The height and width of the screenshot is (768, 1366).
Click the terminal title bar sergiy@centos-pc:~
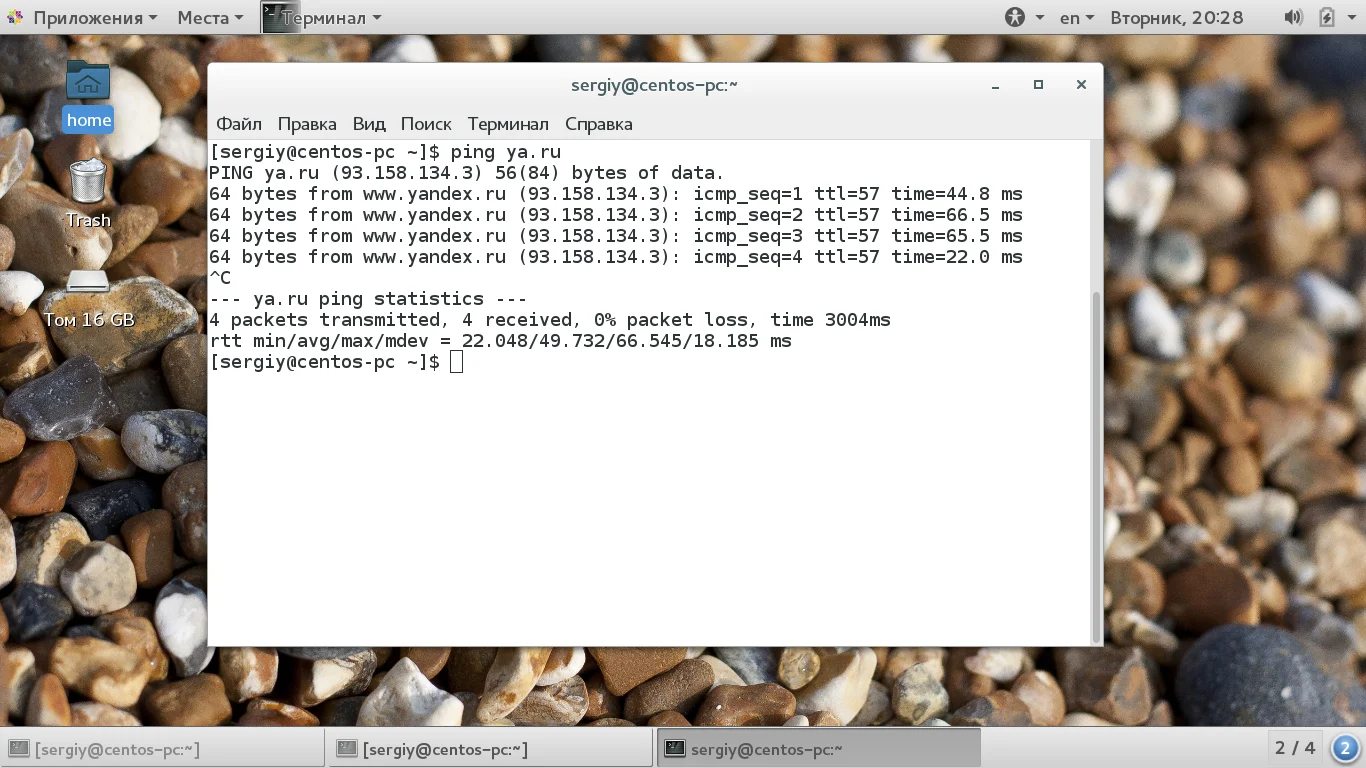pos(654,85)
